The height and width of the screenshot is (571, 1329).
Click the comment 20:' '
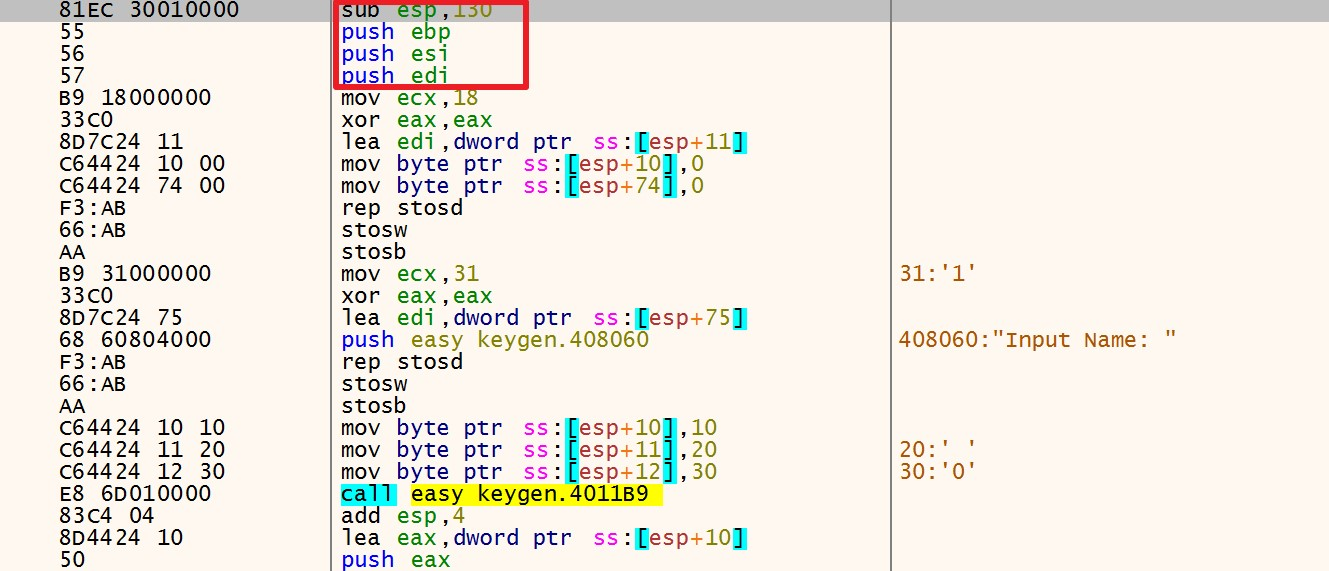[937, 450]
